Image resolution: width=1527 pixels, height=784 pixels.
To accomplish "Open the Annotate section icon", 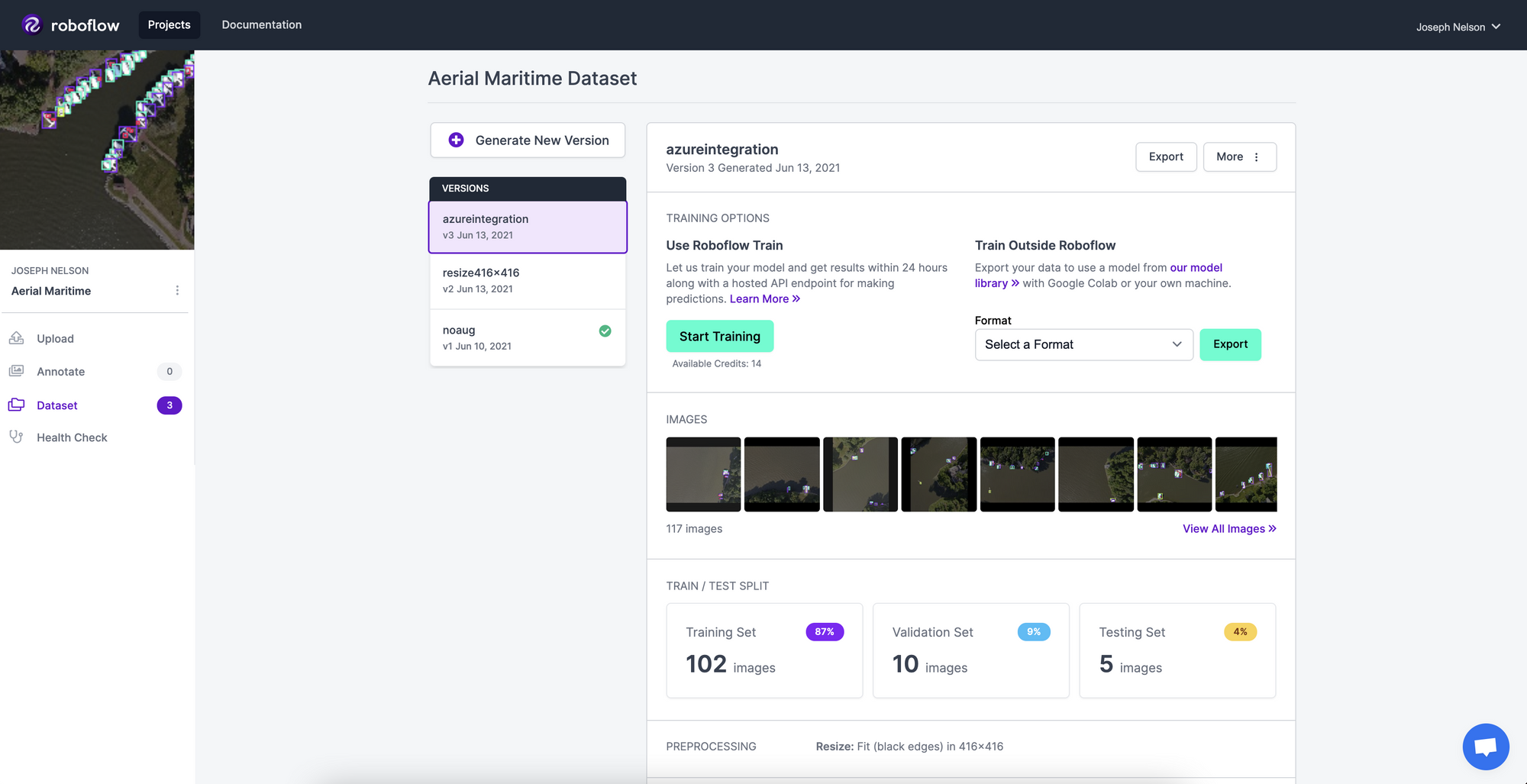I will tap(17, 371).
